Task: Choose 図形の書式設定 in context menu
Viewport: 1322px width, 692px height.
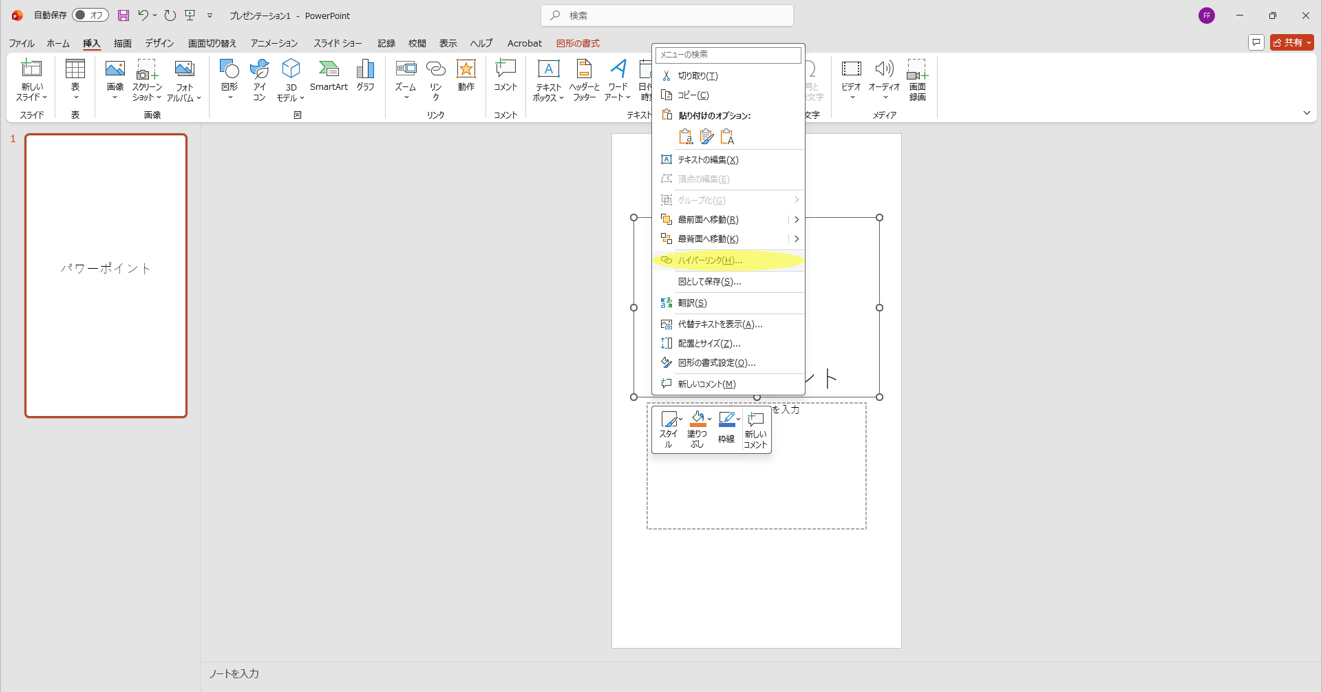Action: (716, 363)
